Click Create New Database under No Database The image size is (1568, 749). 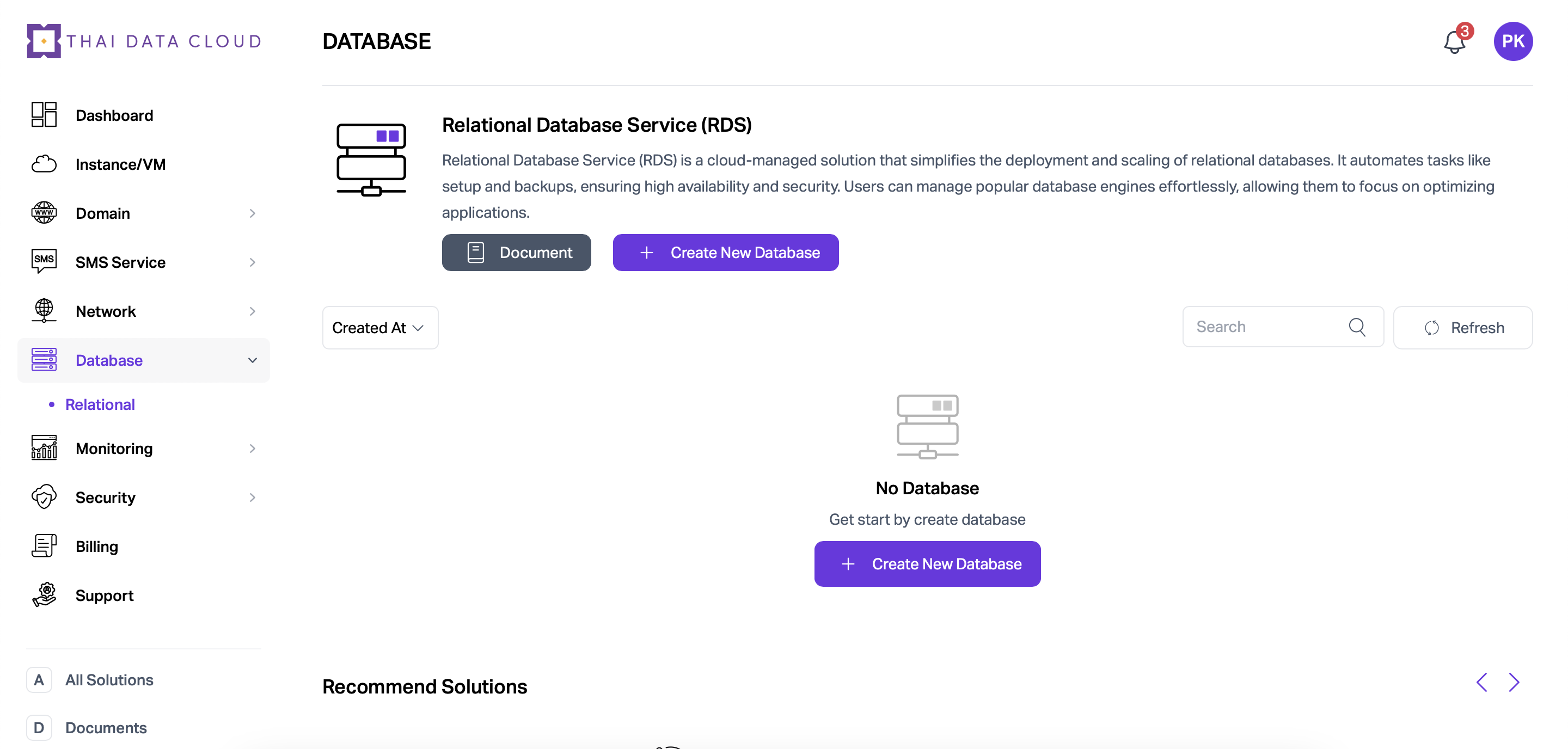point(927,563)
